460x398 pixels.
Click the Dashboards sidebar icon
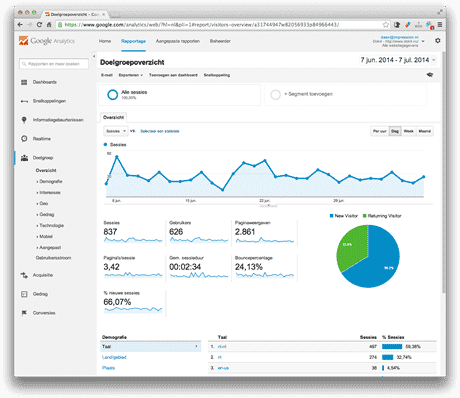tap(24, 82)
